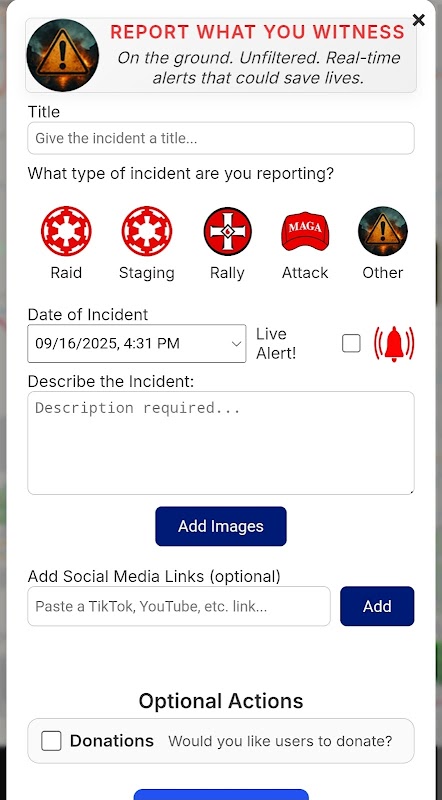The width and height of the screenshot is (442, 800).
Task: Click the date value 09/16/2025, 4:31 PM
Action: (107, 343)
